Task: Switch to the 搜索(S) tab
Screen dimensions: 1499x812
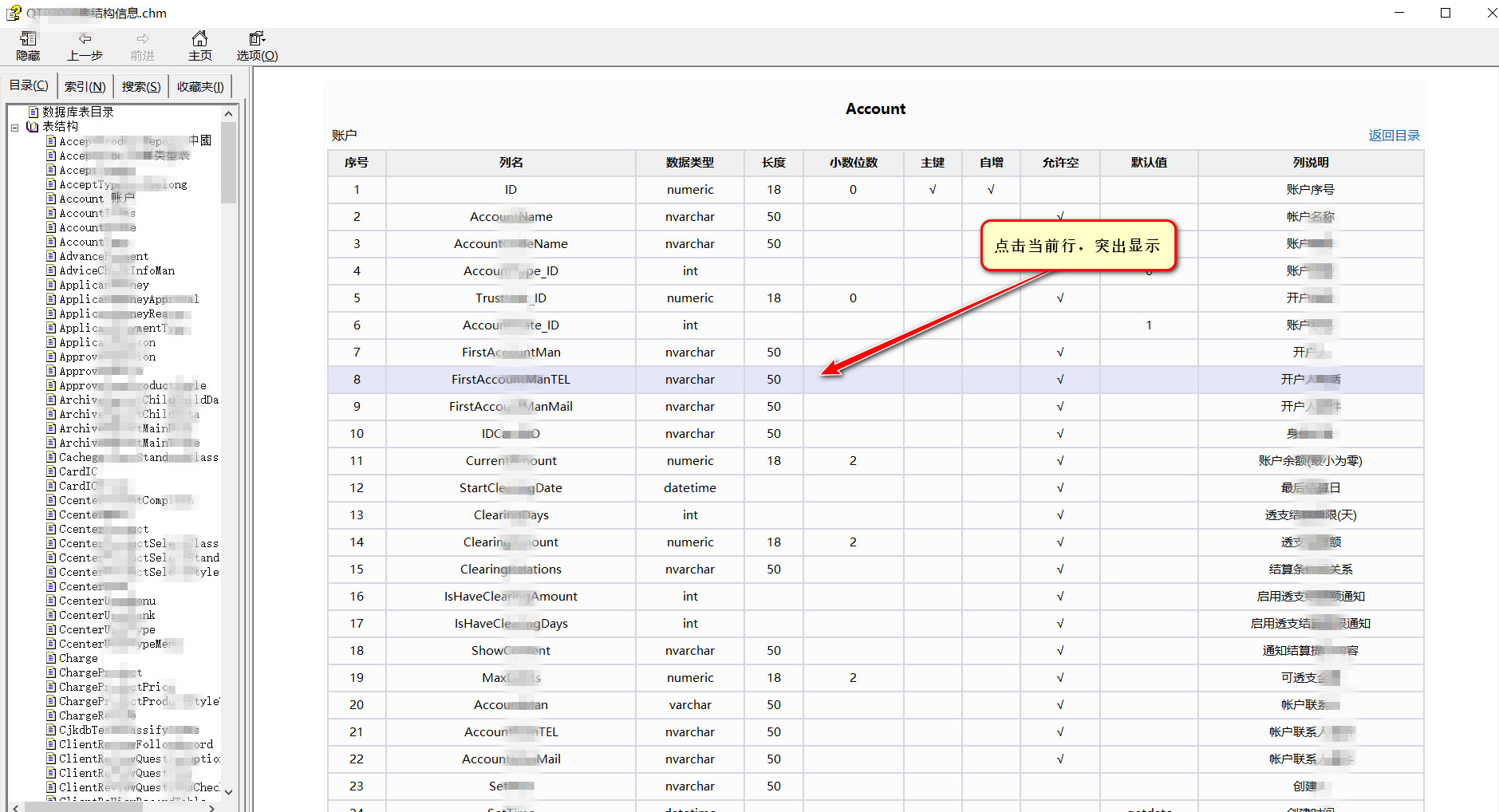Action: (141, 86)
